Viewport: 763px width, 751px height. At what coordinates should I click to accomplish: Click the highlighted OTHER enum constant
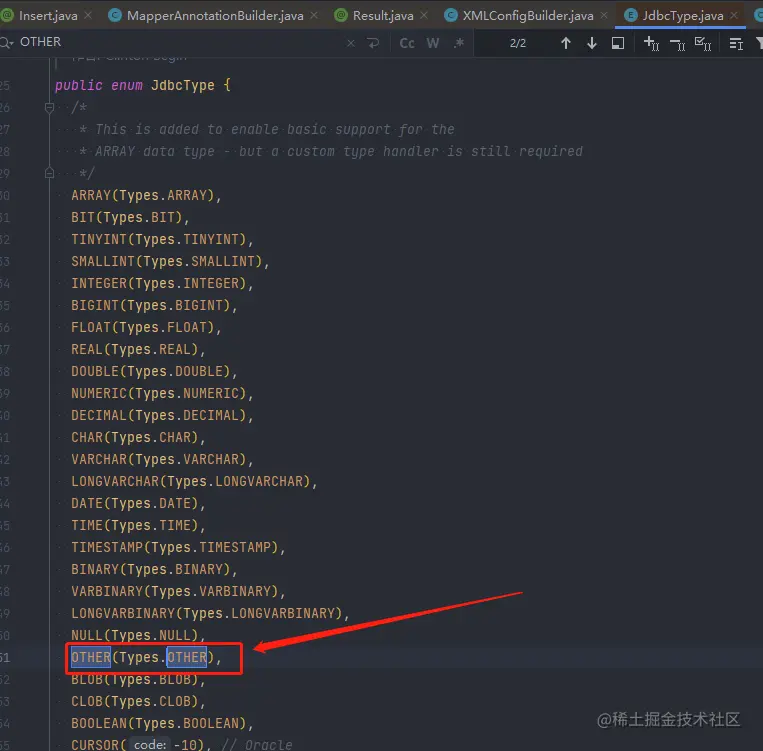[x=91, y=658]
